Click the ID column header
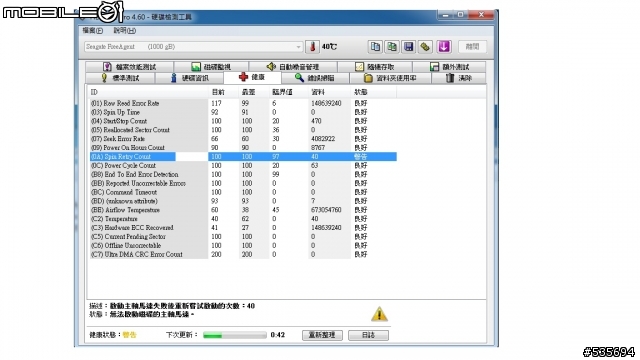640x360 pixels. (148, 92)
